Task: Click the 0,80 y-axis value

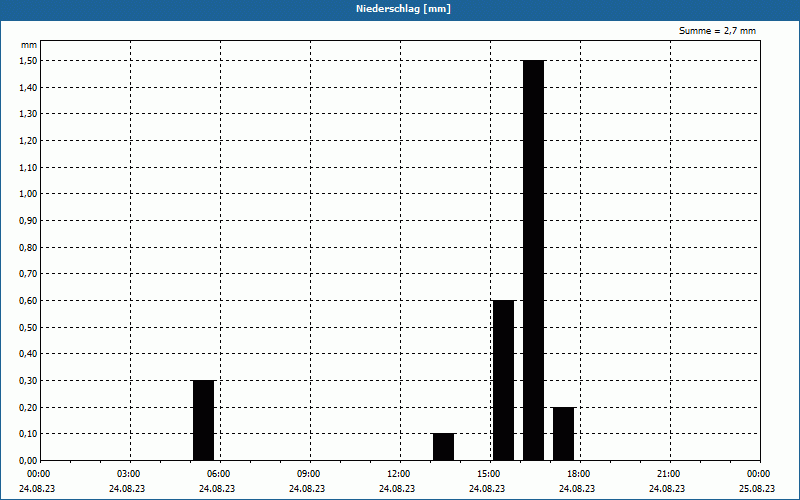Action: click(28, 247)
